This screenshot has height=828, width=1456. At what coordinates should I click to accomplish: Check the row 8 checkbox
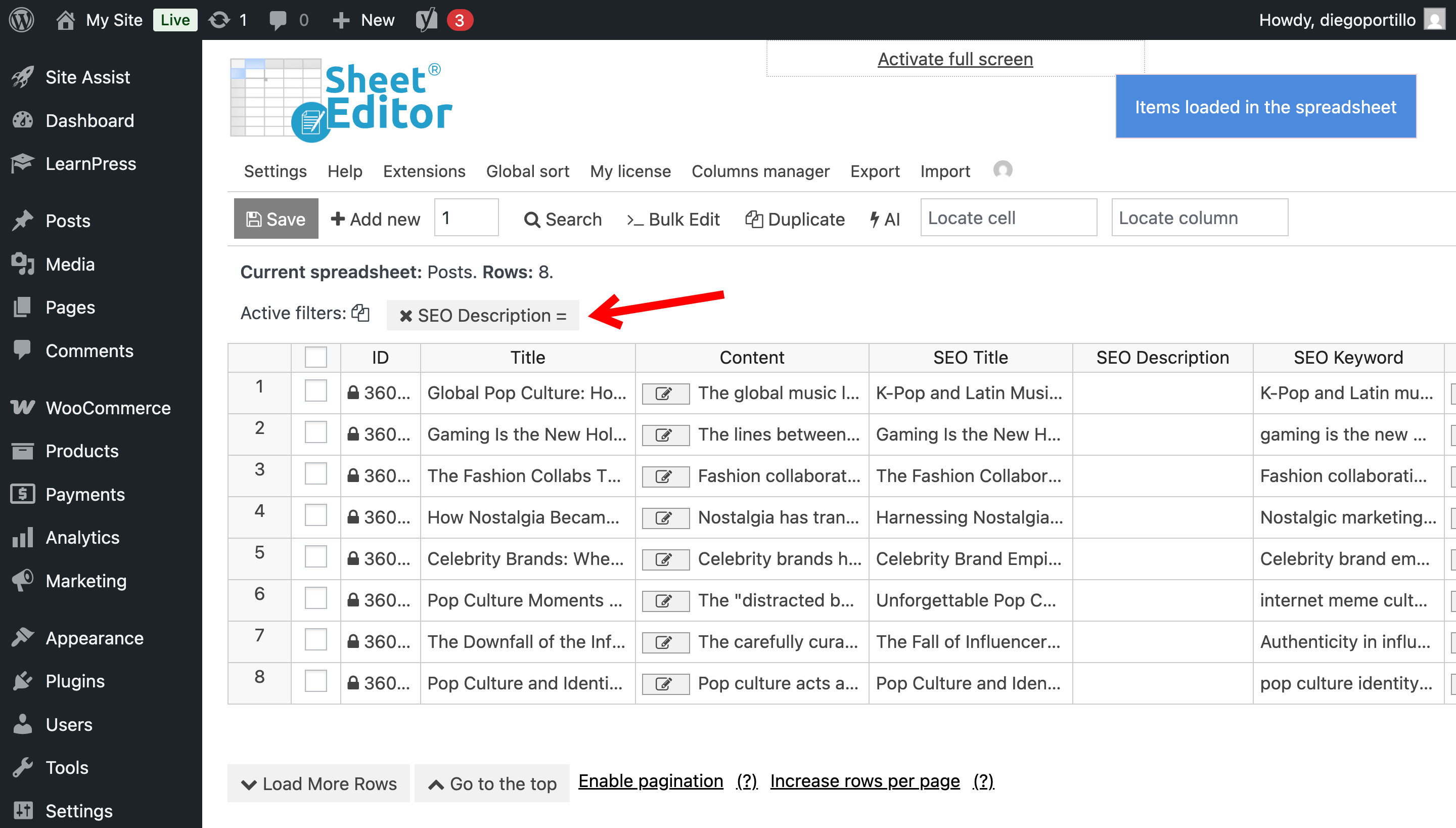click(x=315, y=681)
